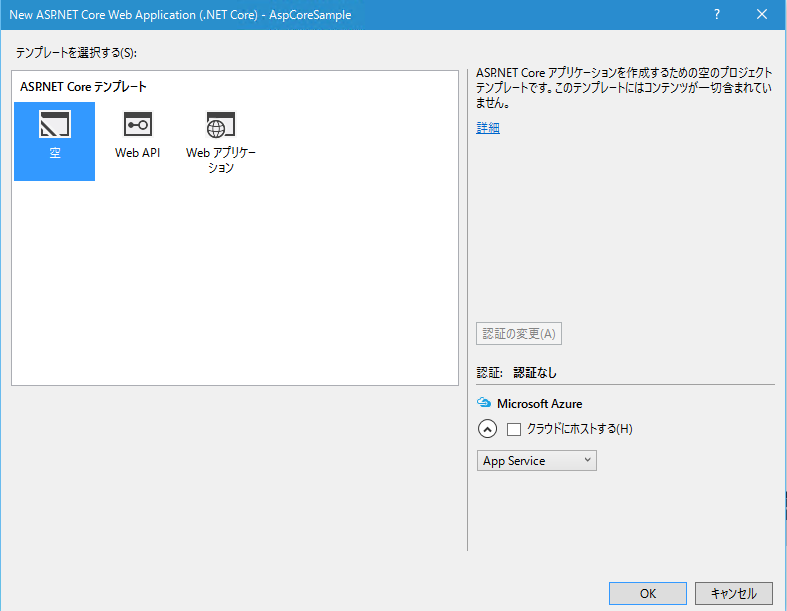787x611 pixels.
Task: Click the キャンセル button
Action: click(733, 593)
